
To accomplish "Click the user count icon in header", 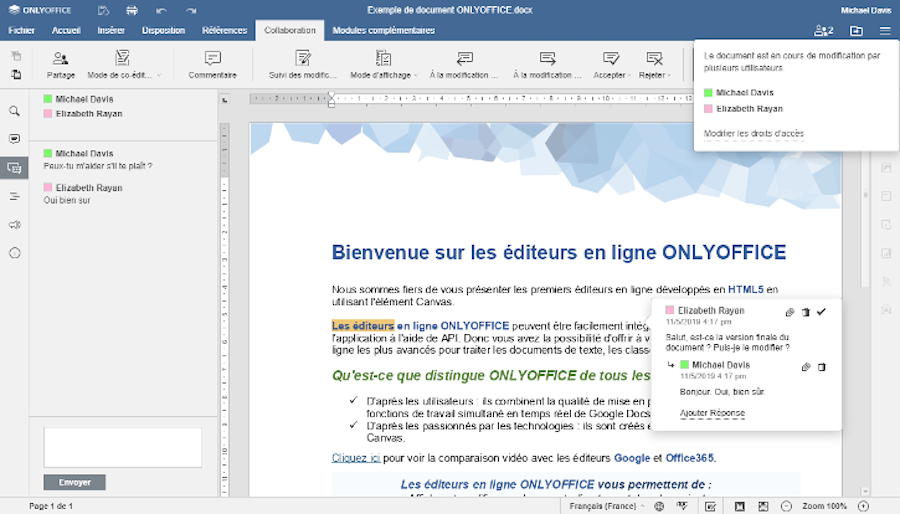I will (824, 30).
